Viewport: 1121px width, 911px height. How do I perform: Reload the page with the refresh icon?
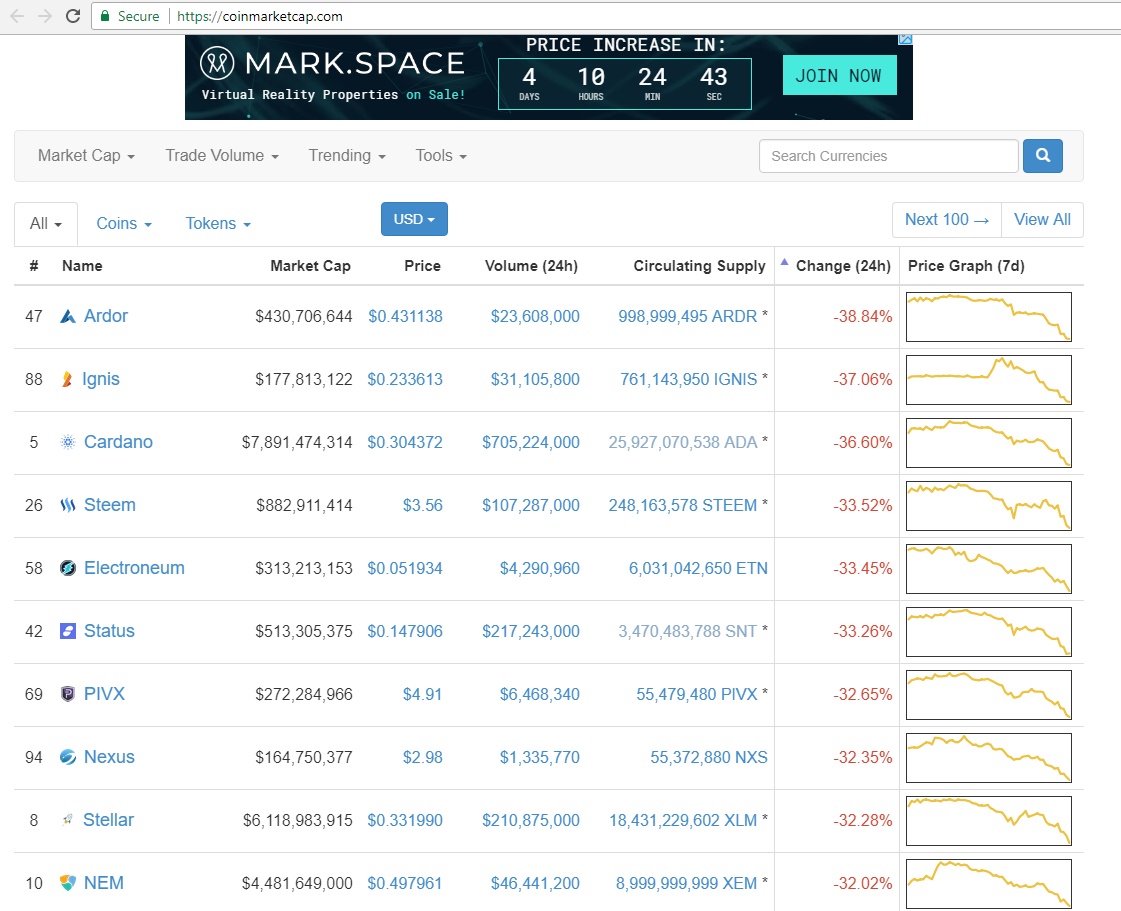point(73,16)
